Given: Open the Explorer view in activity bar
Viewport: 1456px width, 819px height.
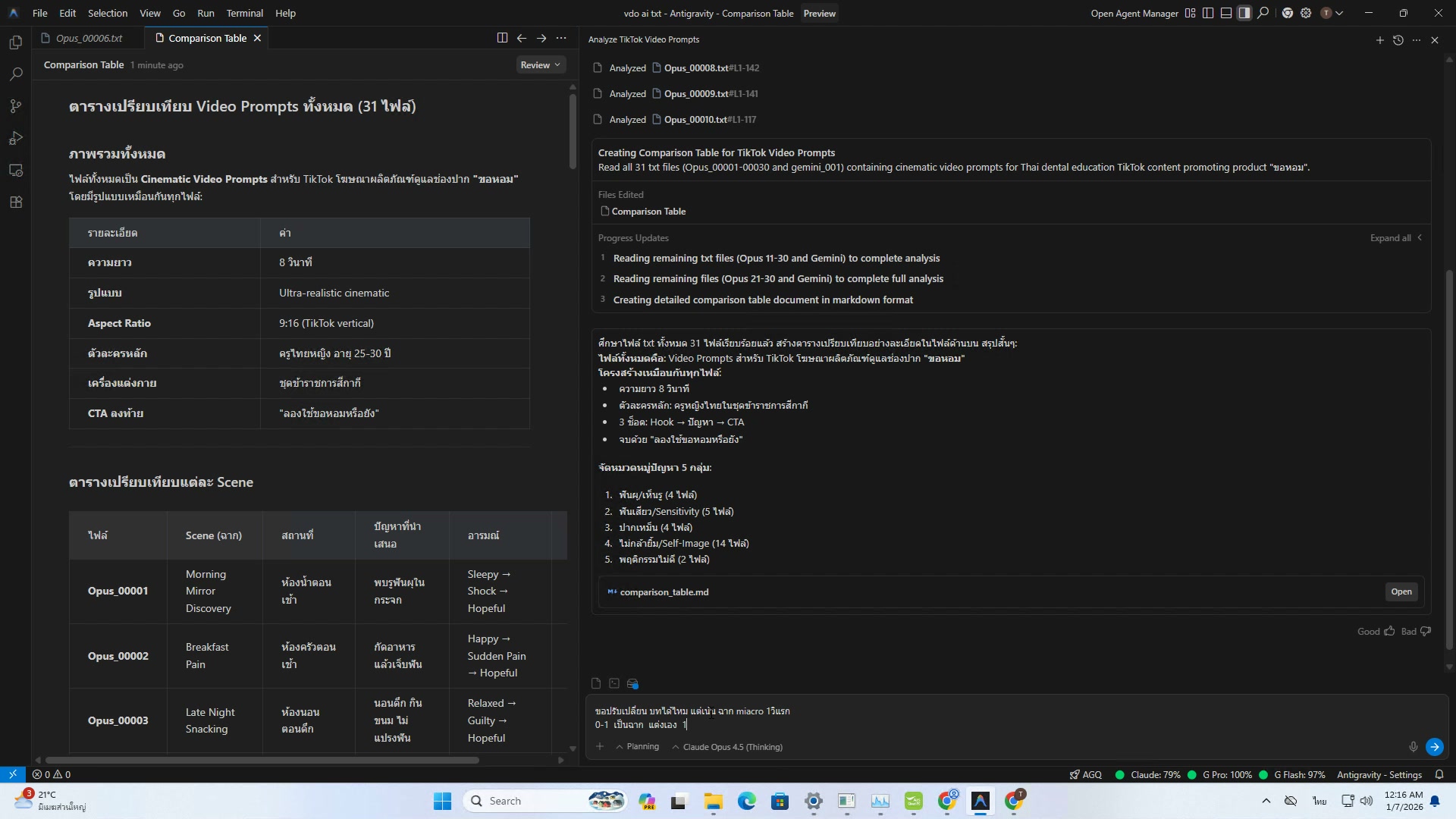Looking at the screenshot, I should [16, 42].
